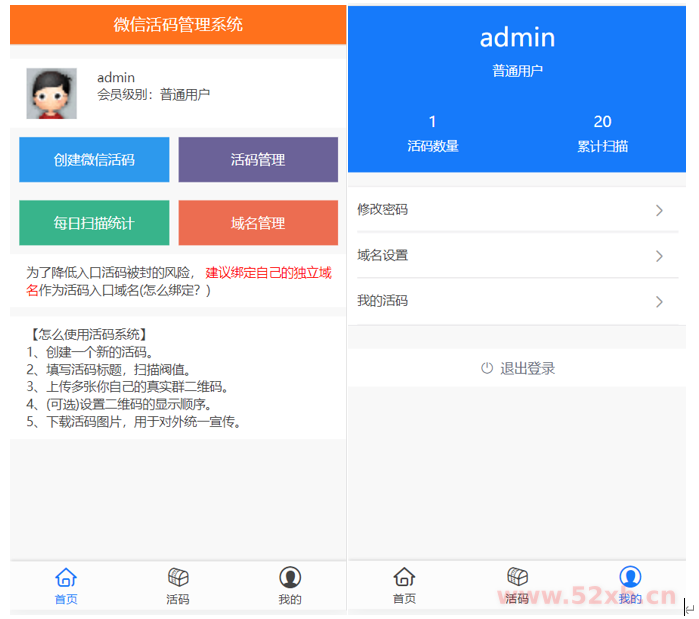Expand the 修改密码 row chevron arrow
699x619 pixels.
659,210
